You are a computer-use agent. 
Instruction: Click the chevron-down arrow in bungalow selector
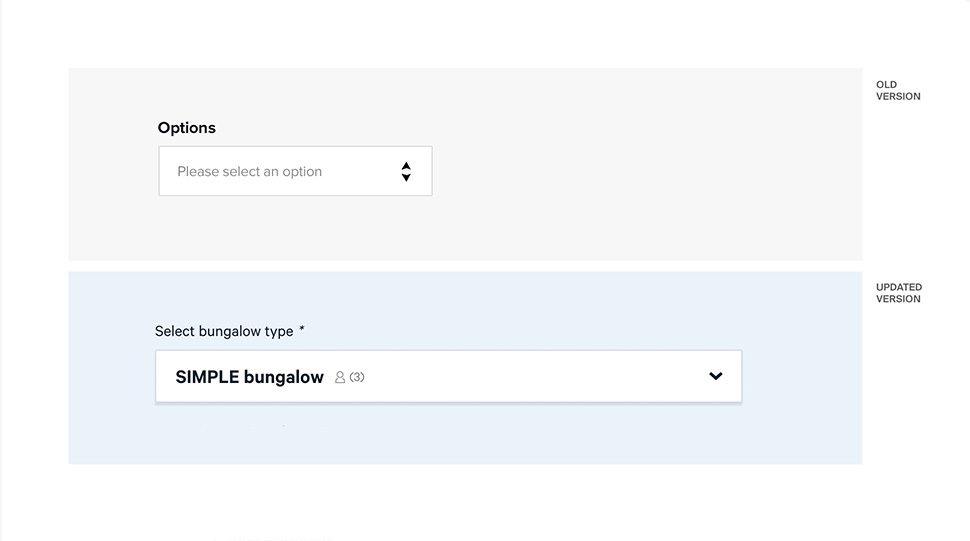point(715,376)
